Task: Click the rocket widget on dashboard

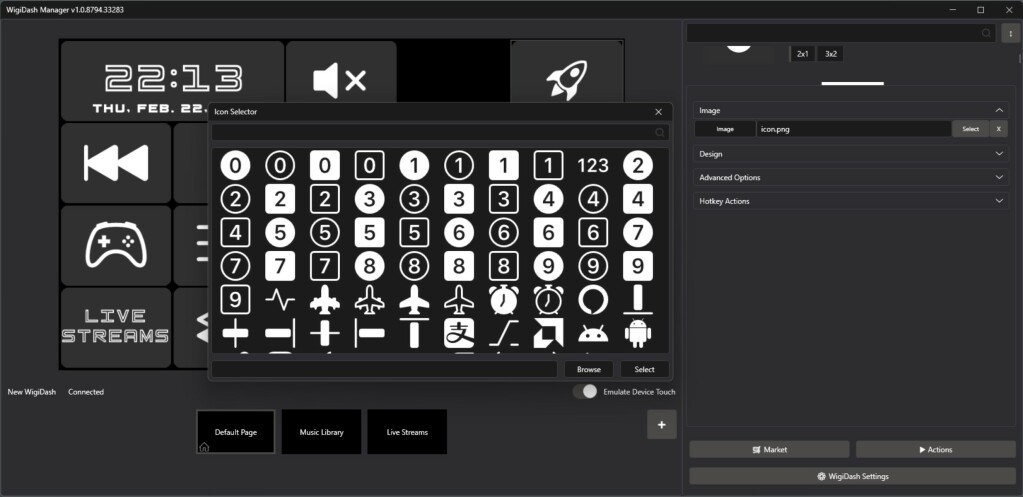Action: 567,80
